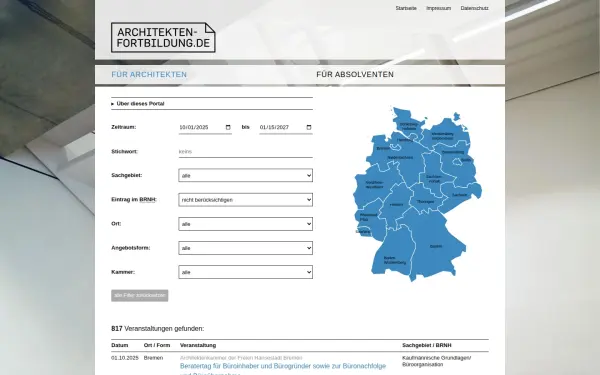Image resolution: width=600 pixels, height=375 pixels.
Task: Open the Impressum page link
Action: point(439,8)
